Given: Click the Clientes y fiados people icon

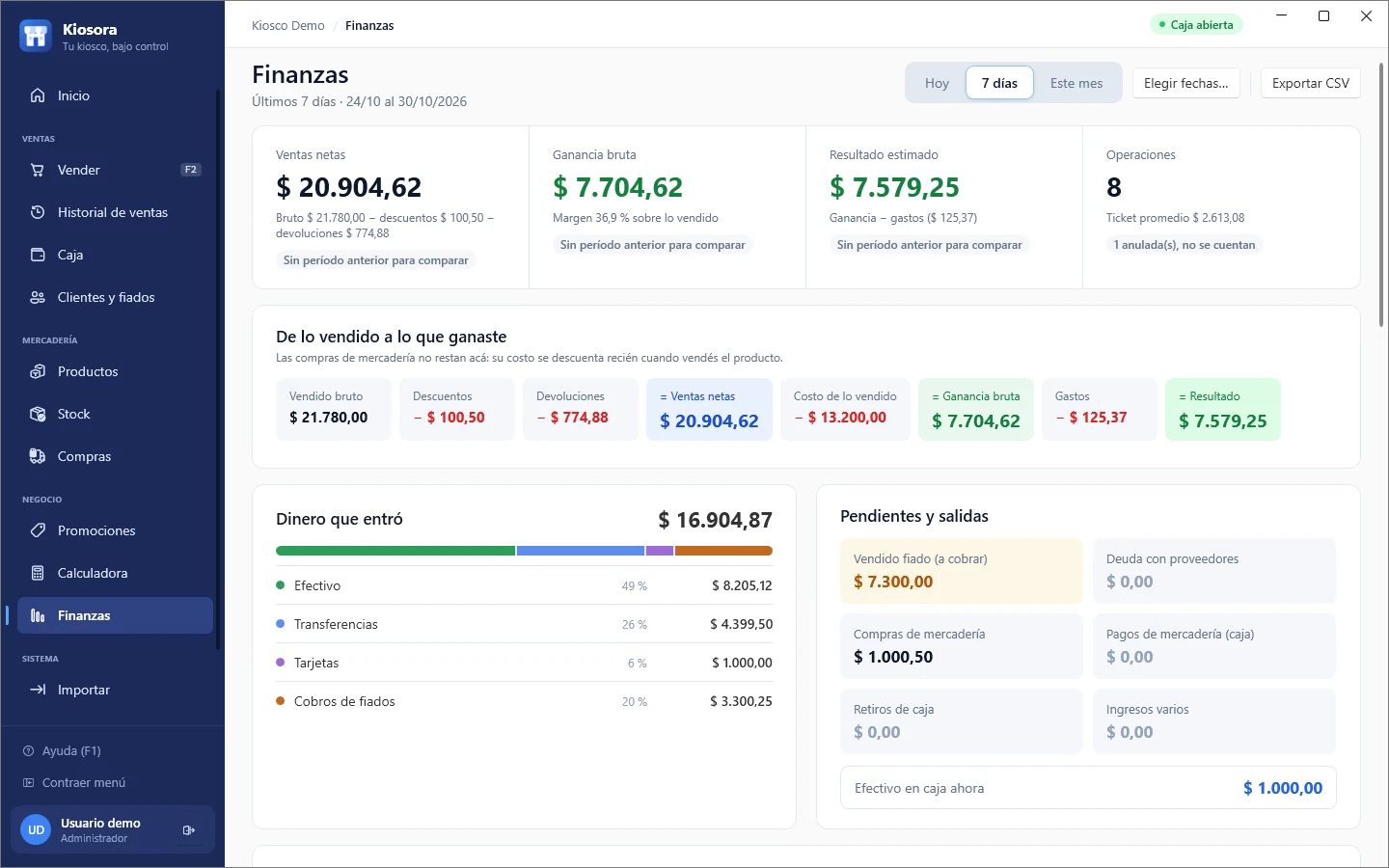Looking at the screenshot, I should (x=38, y=297).
